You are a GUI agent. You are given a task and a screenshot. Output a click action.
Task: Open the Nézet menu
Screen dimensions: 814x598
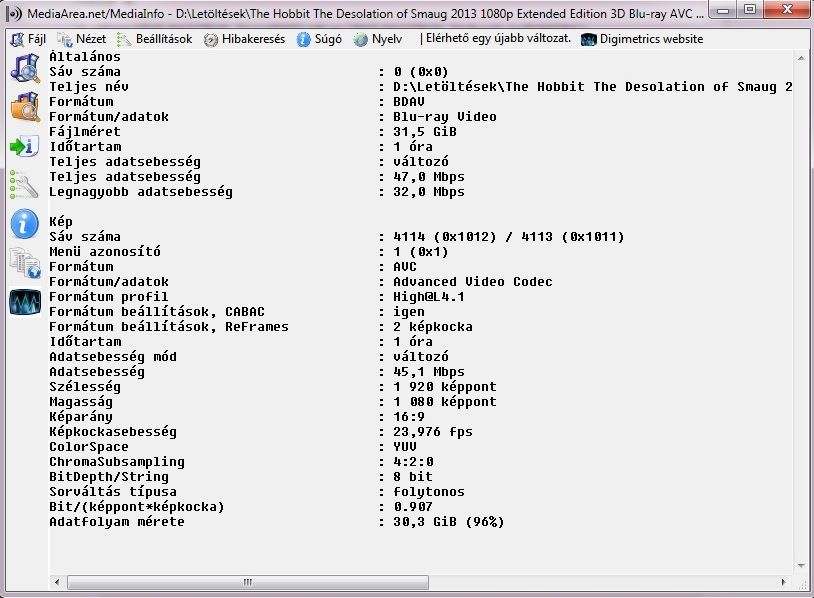click(x=91, y=39)
